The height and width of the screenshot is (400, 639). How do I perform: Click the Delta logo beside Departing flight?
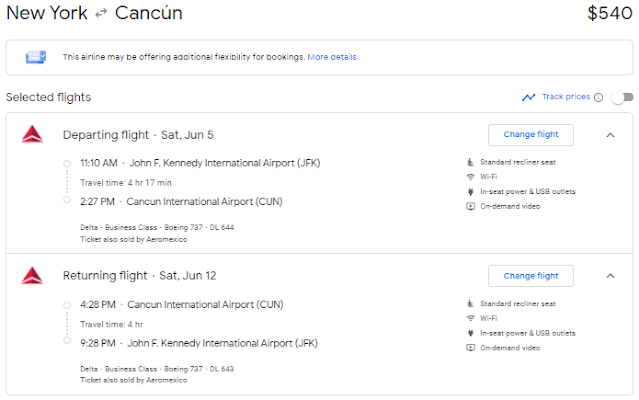tap(32, 135)
